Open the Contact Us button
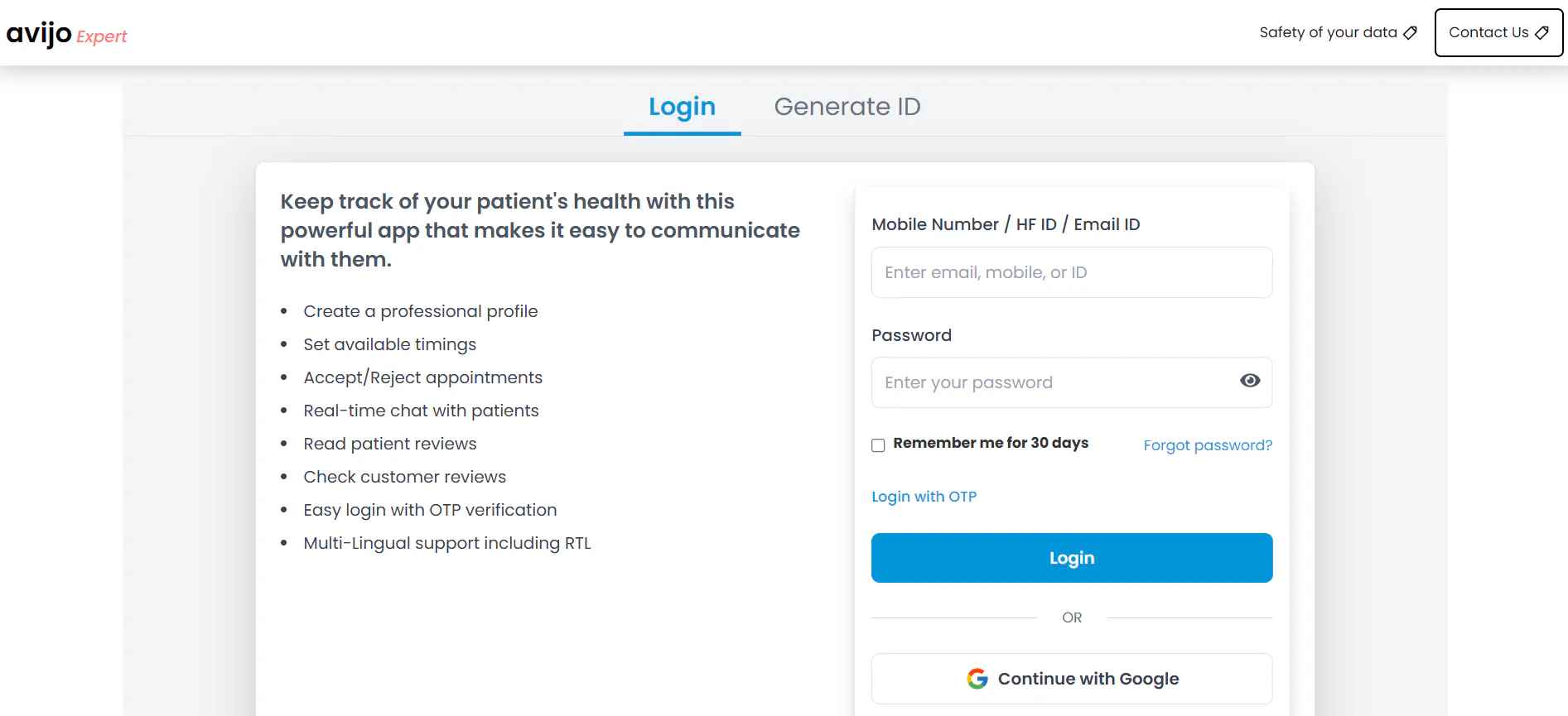 point(1498,32)
